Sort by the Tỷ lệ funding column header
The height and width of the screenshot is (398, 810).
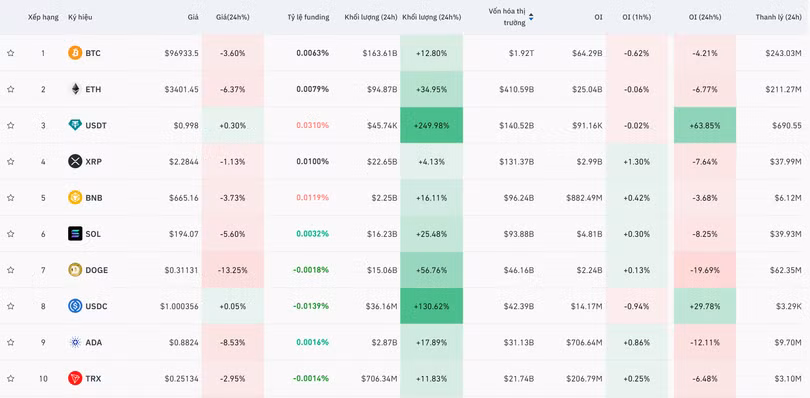click(308, 17)
